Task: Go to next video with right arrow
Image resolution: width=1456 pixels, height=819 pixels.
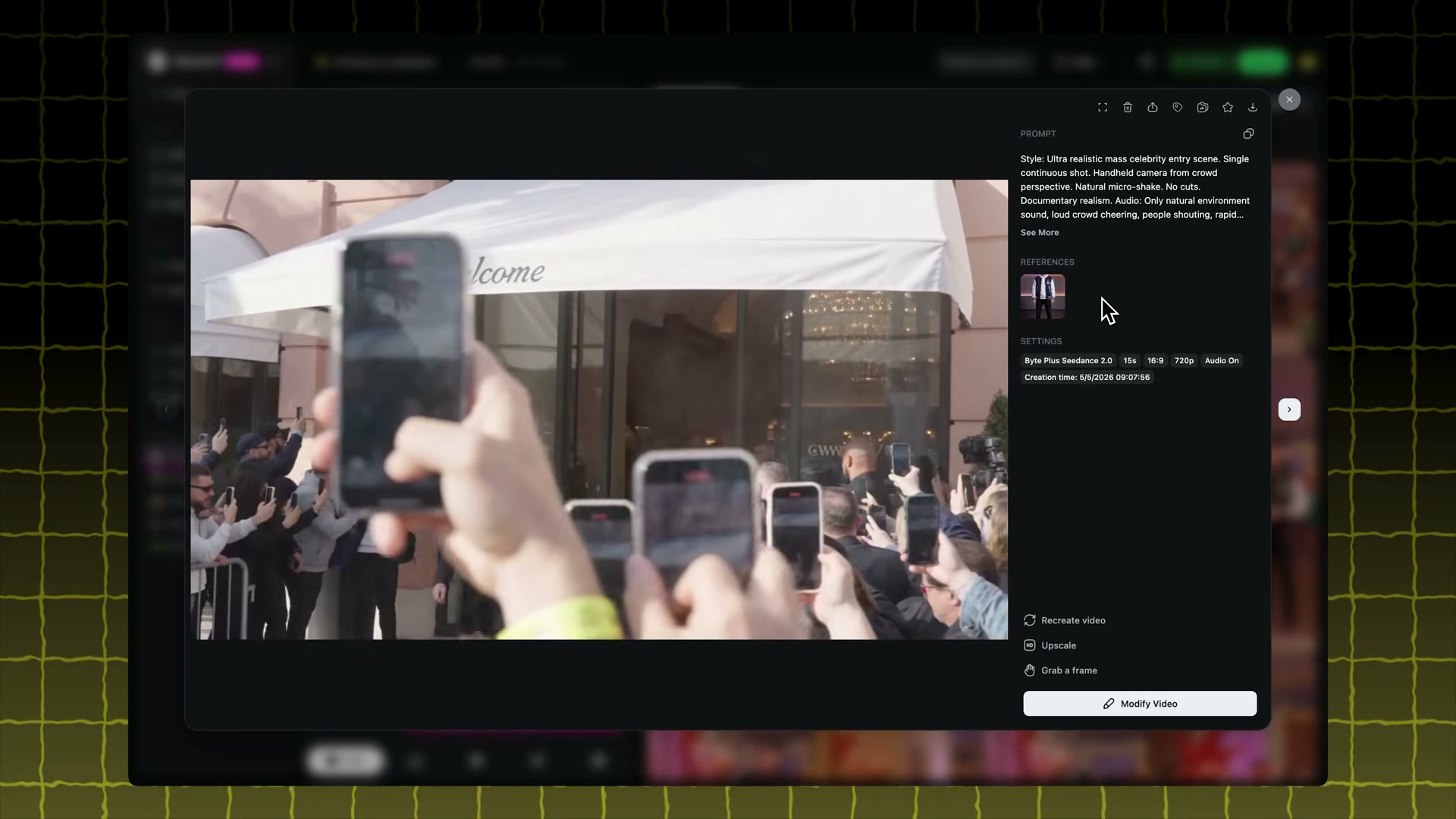Action: click(x=1289, y=409)
